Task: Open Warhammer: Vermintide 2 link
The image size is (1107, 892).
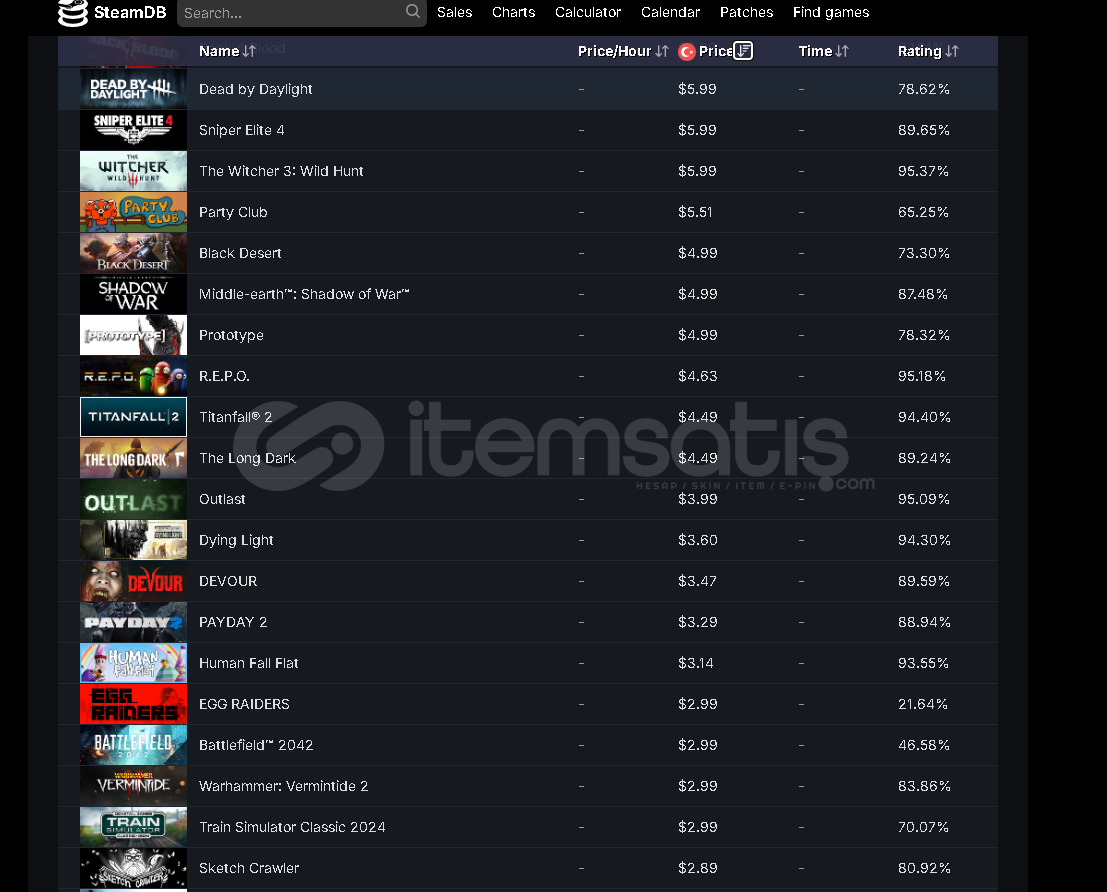Action: [x=283, y=785]
